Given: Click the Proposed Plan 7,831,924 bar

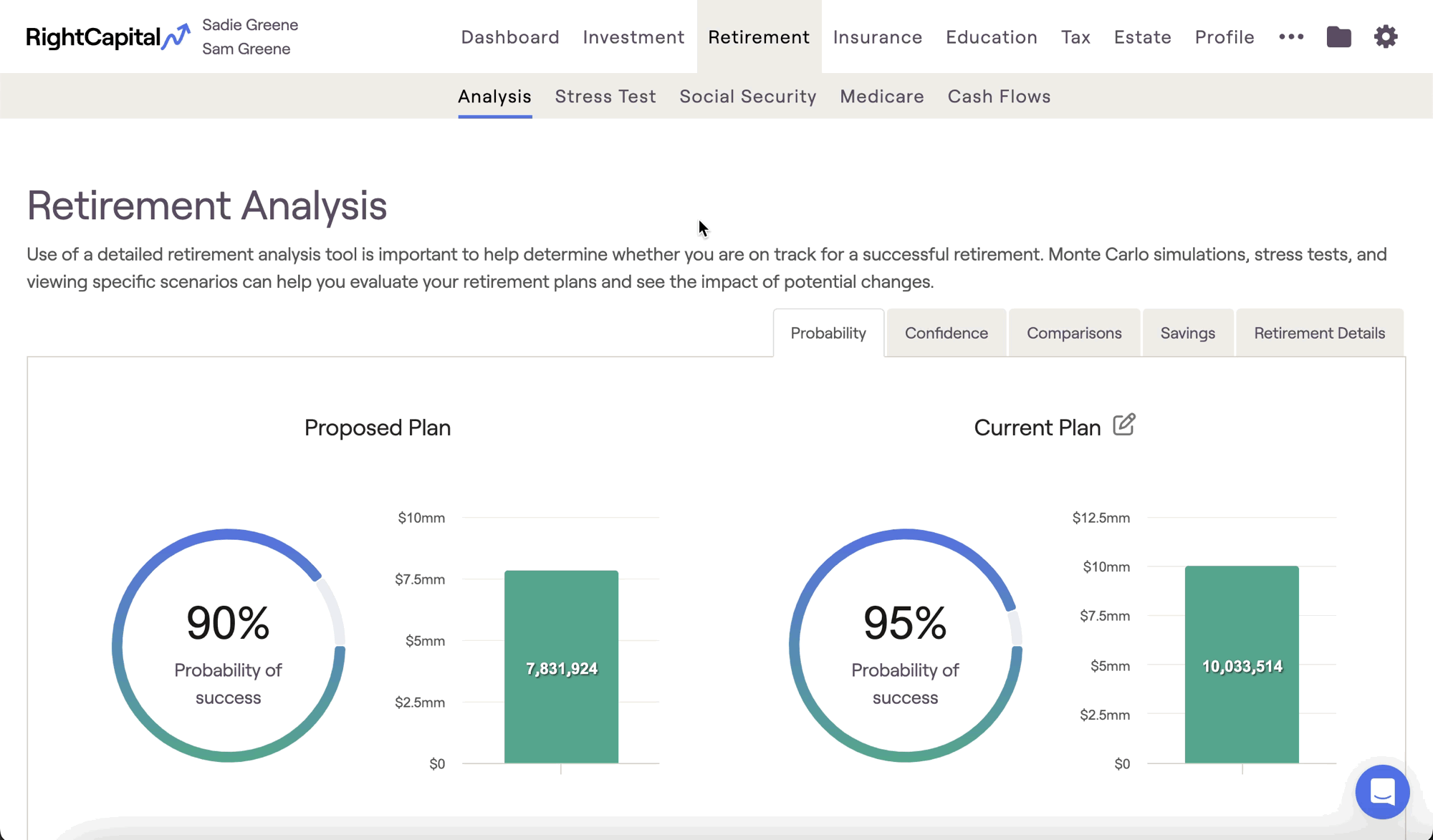Looking at the screenshot, I should coord(561,667).
